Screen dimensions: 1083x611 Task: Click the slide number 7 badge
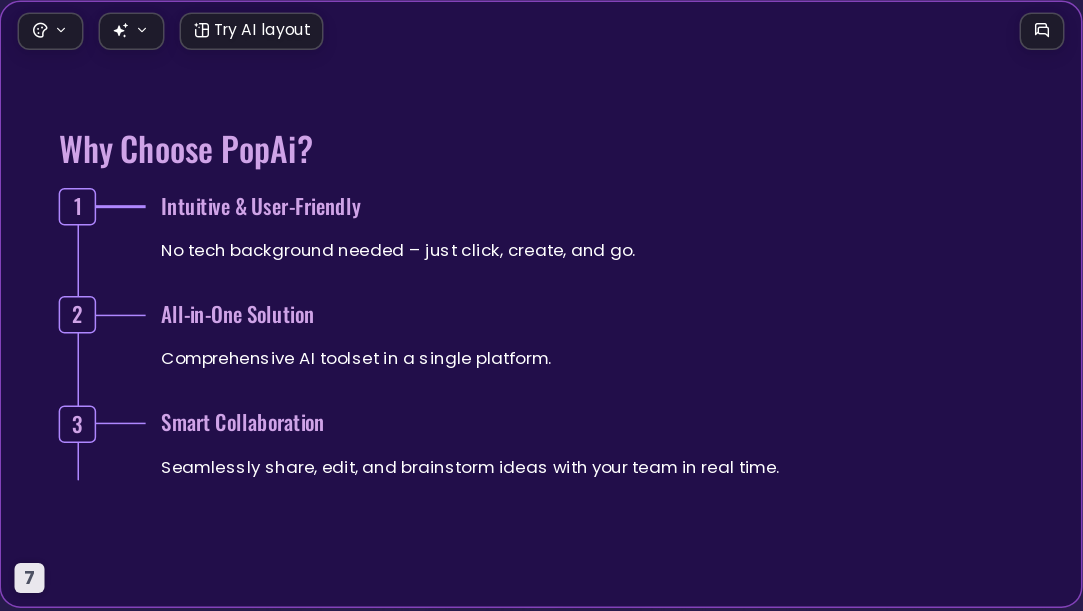[x=30, y=578]
